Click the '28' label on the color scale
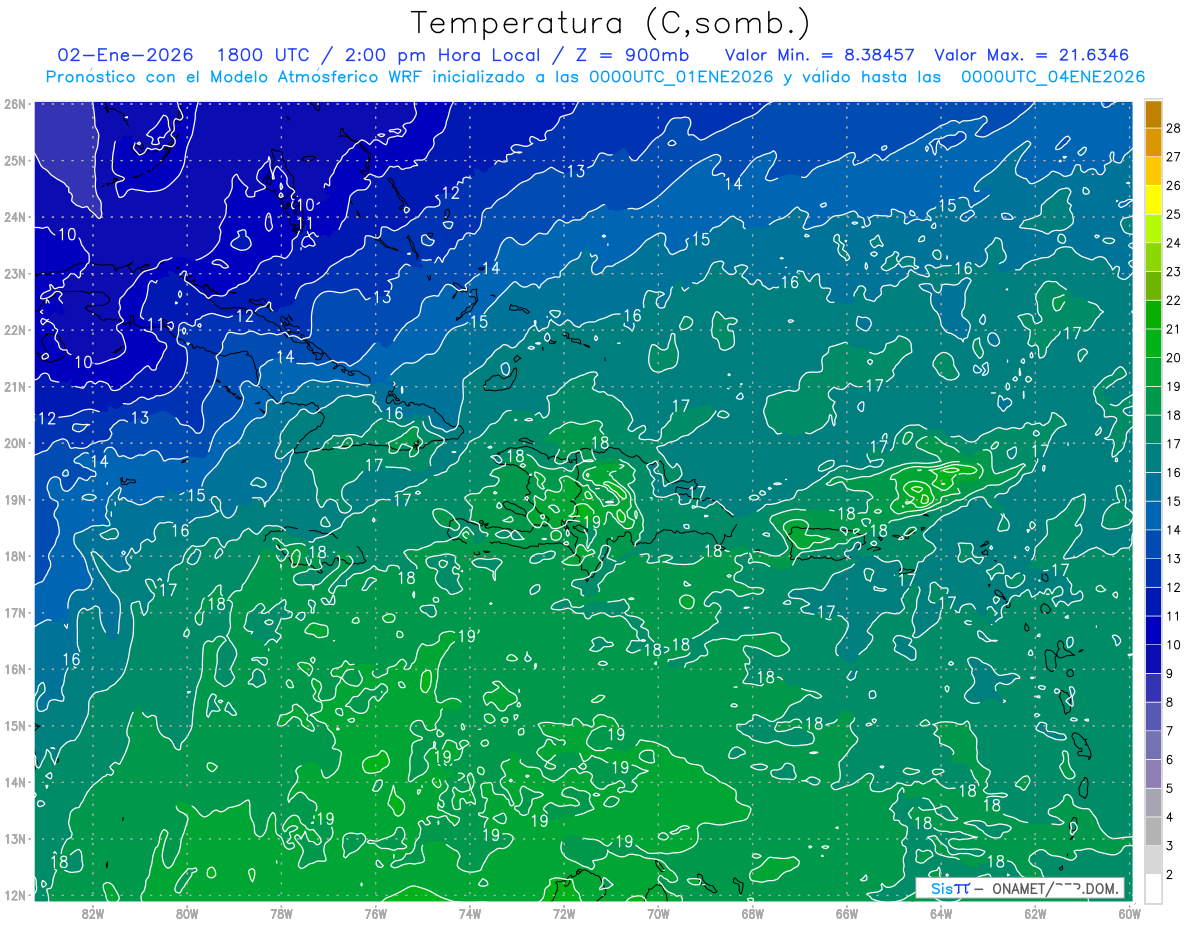This screenshot has height=927, width=1200. 1175,129
